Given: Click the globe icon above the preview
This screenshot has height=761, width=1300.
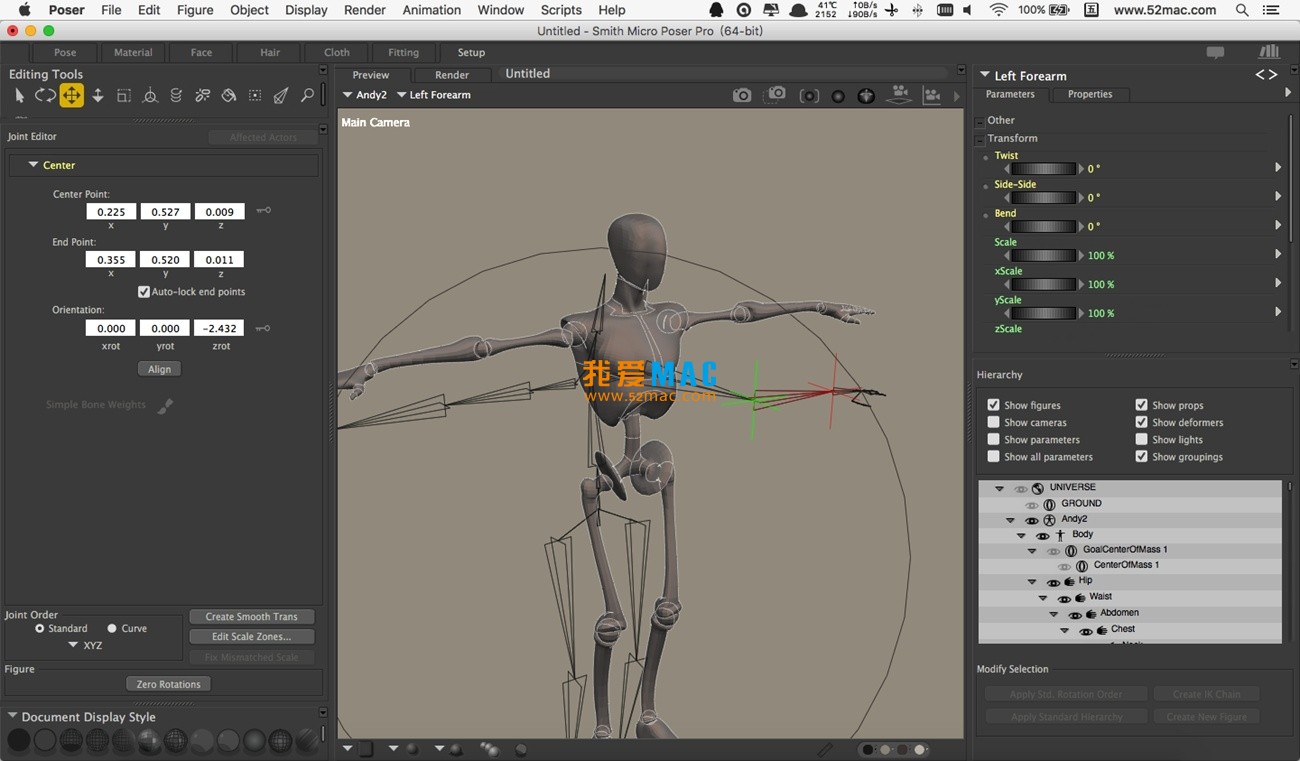Looking at the screenshot, I should click(866, 96).
